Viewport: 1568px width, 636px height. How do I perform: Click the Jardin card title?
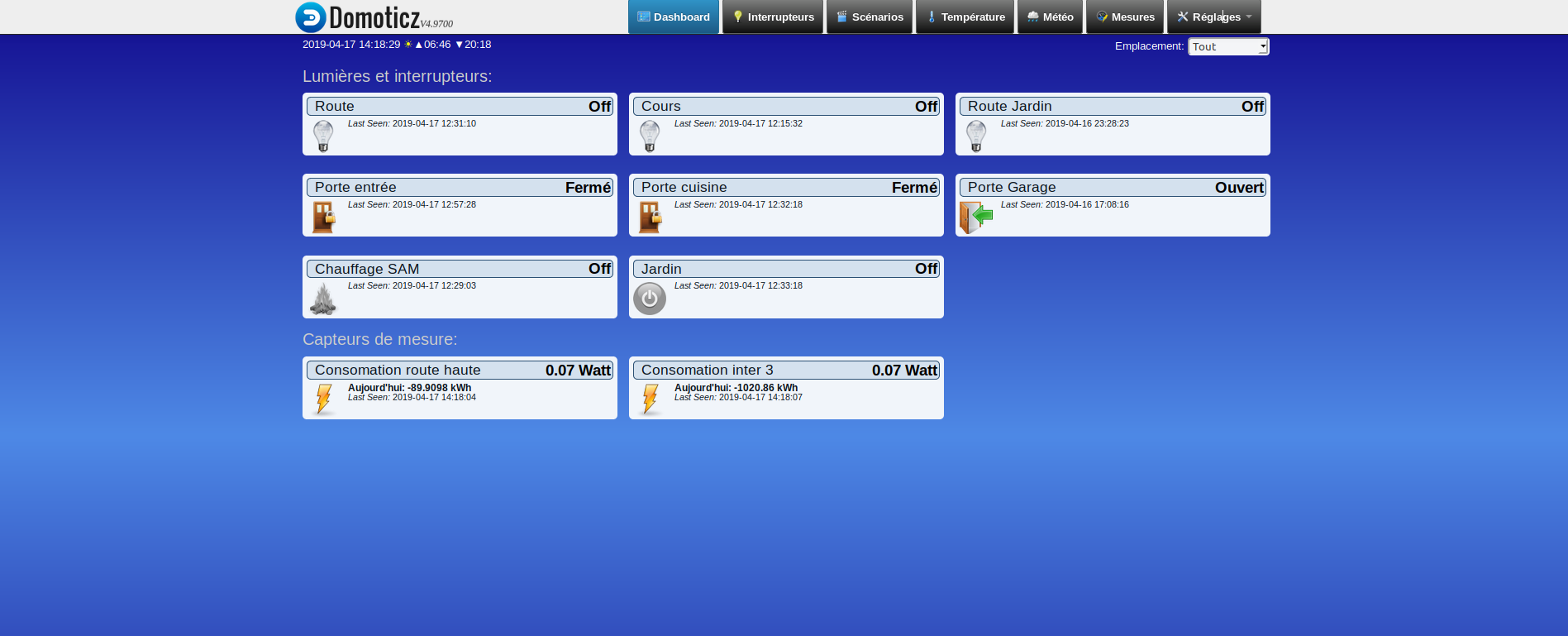tap(661, 269)
